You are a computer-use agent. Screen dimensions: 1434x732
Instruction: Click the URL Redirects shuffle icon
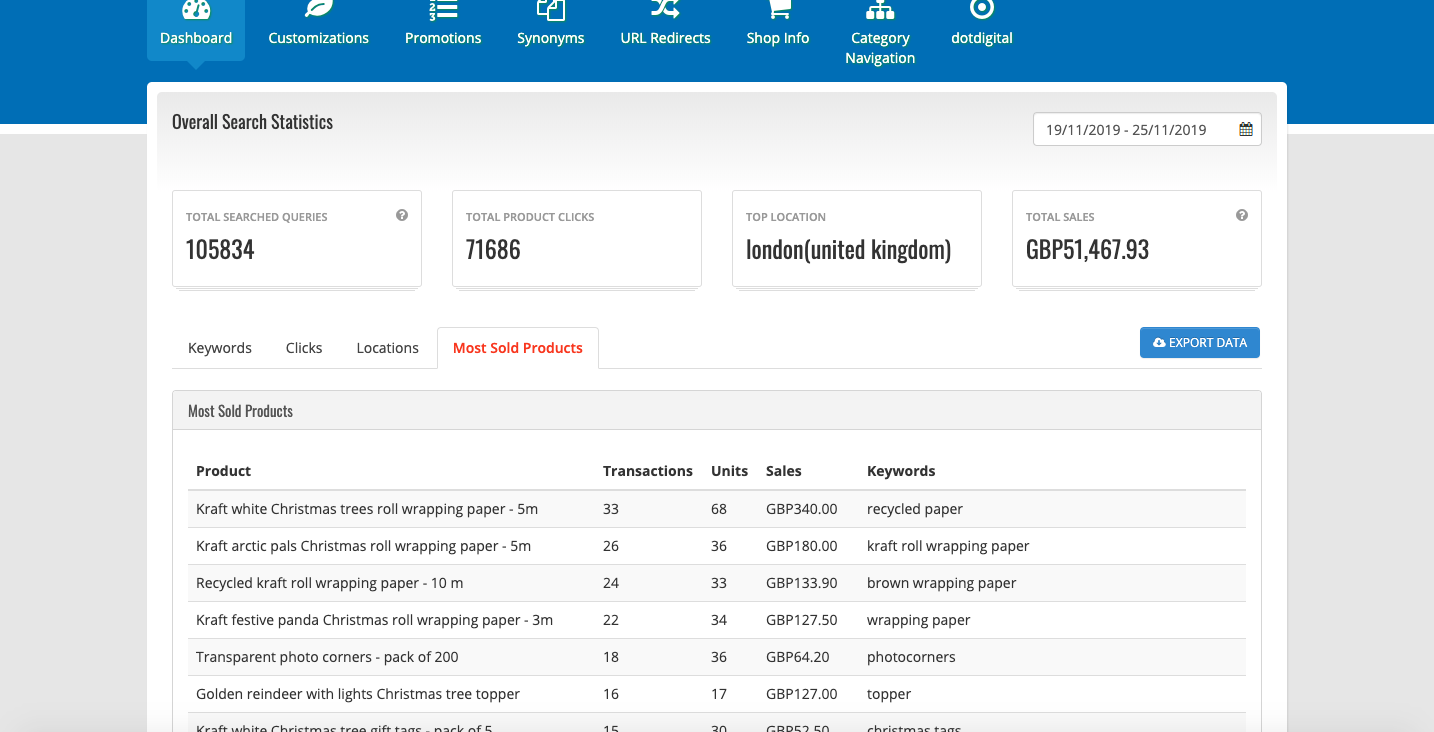click(665, 9)
